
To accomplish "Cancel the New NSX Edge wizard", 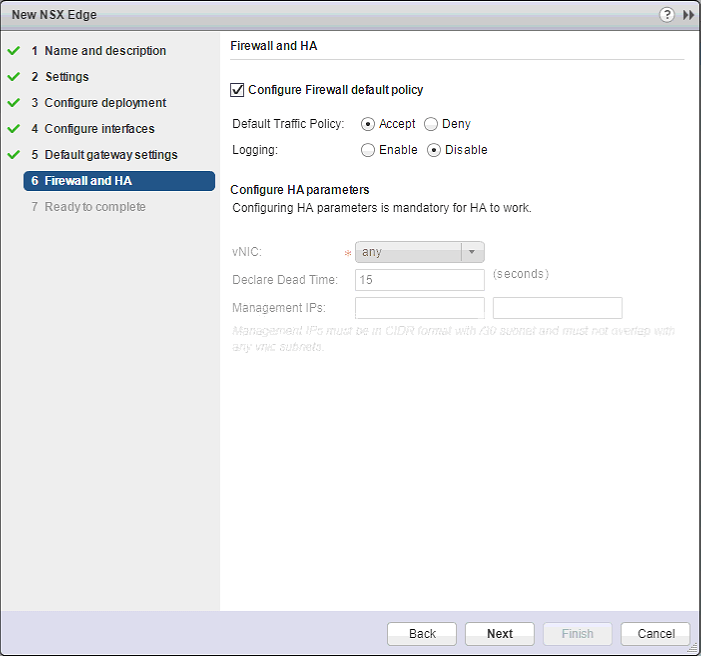I will click(655, 634).
